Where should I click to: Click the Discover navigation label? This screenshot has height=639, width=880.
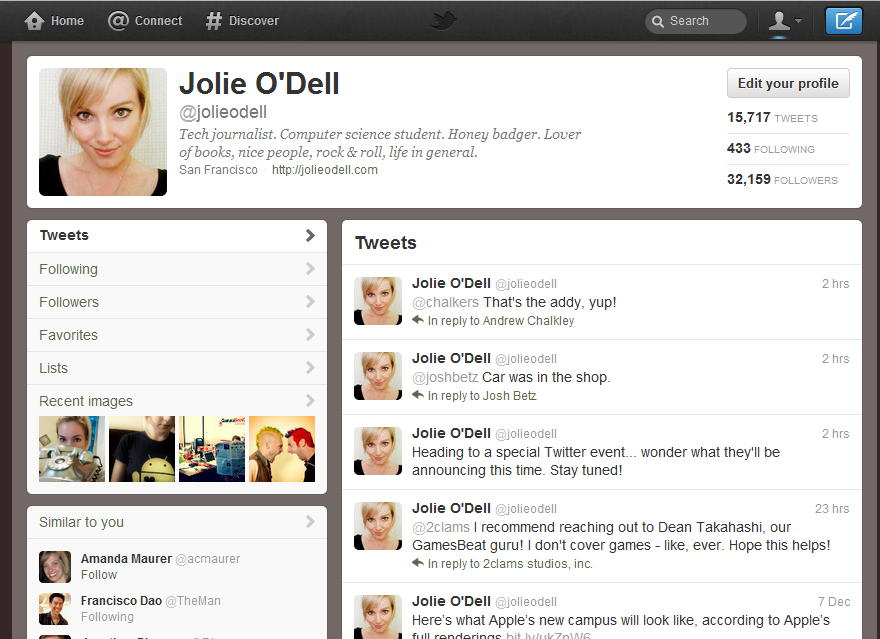254,21
